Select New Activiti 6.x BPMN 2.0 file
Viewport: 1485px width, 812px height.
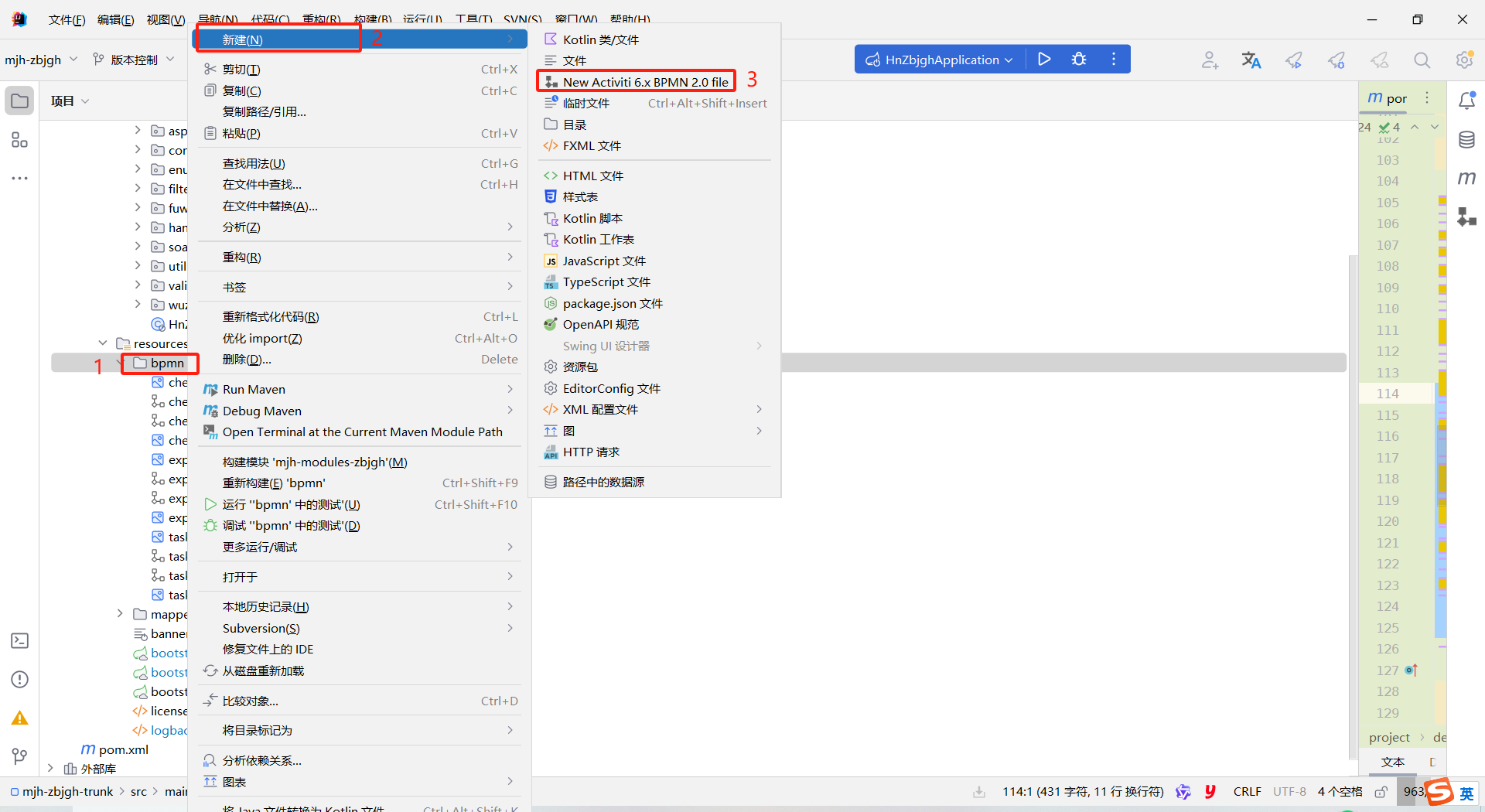coord(644,80)
